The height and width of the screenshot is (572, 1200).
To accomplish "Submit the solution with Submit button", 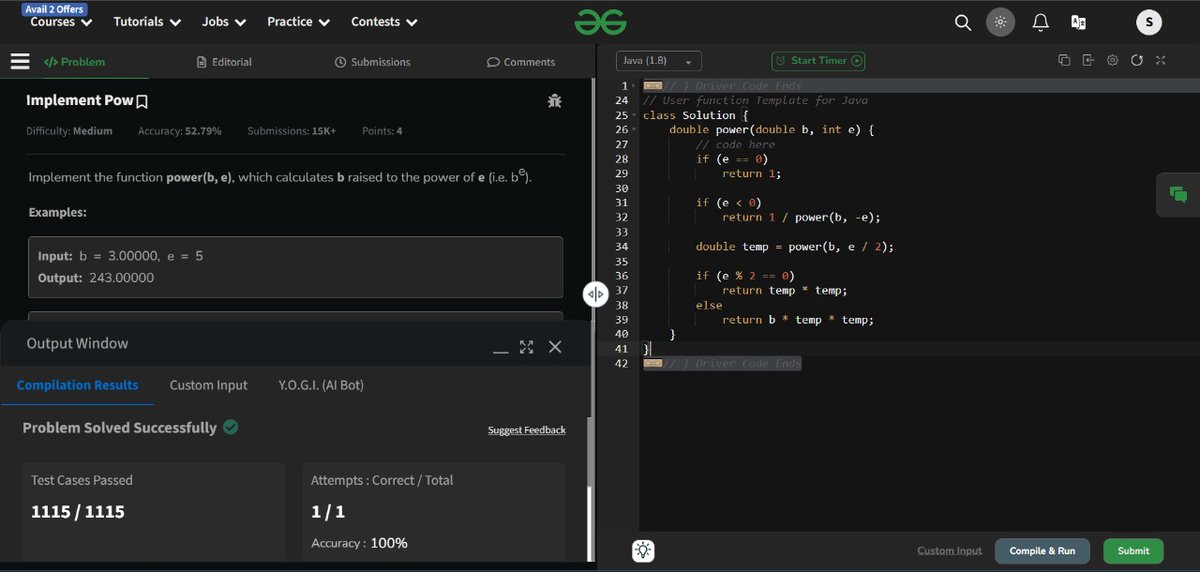I will click(1133, 551).
